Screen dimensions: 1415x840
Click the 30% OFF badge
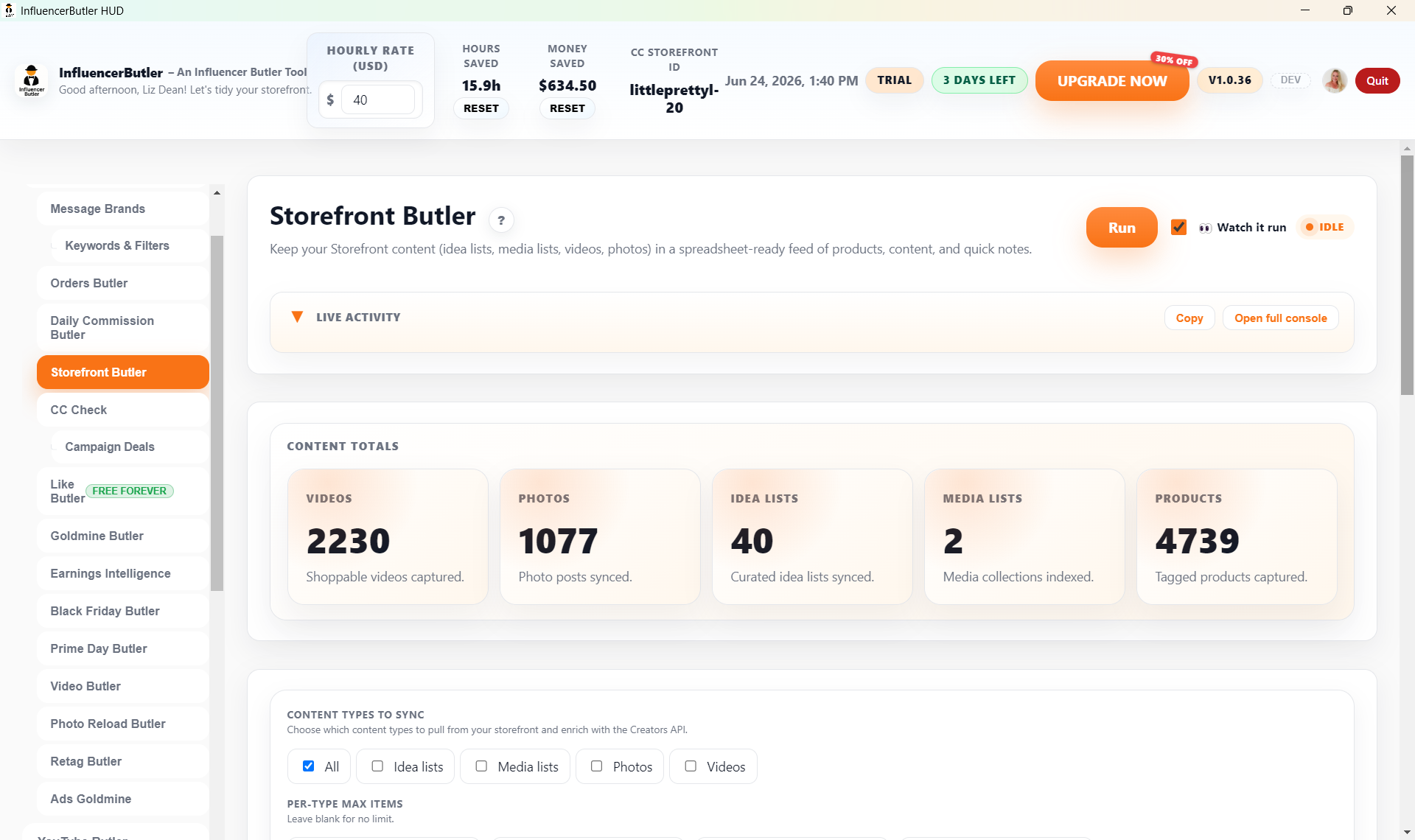pyautogui.click(x=1174, y=60)
